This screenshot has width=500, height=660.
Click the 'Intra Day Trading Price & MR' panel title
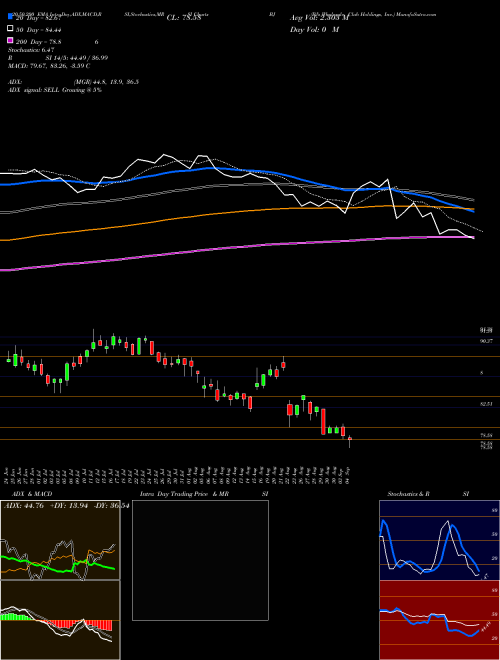point(184,494)
